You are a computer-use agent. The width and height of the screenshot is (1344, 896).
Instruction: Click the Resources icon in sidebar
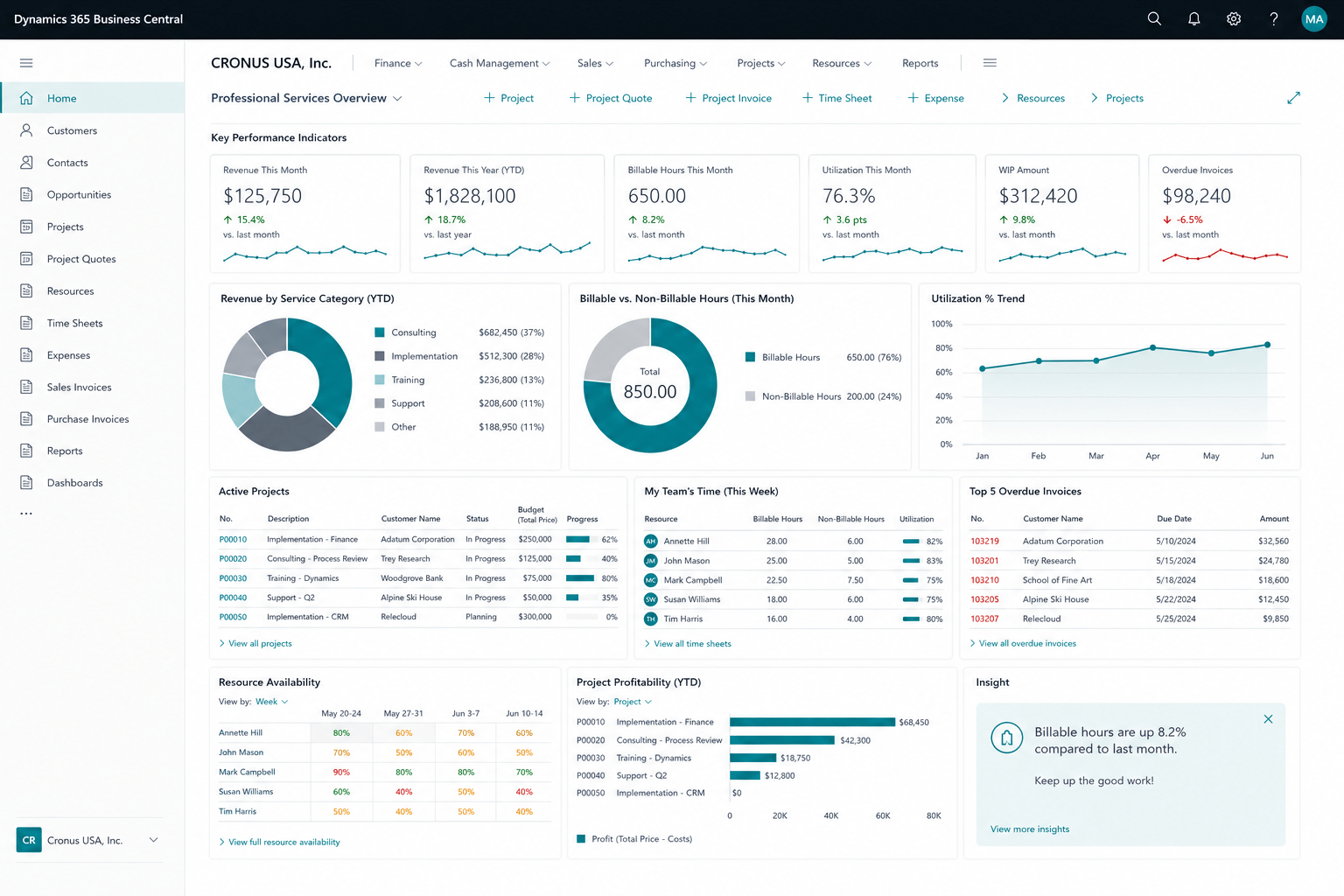(26, 290)
